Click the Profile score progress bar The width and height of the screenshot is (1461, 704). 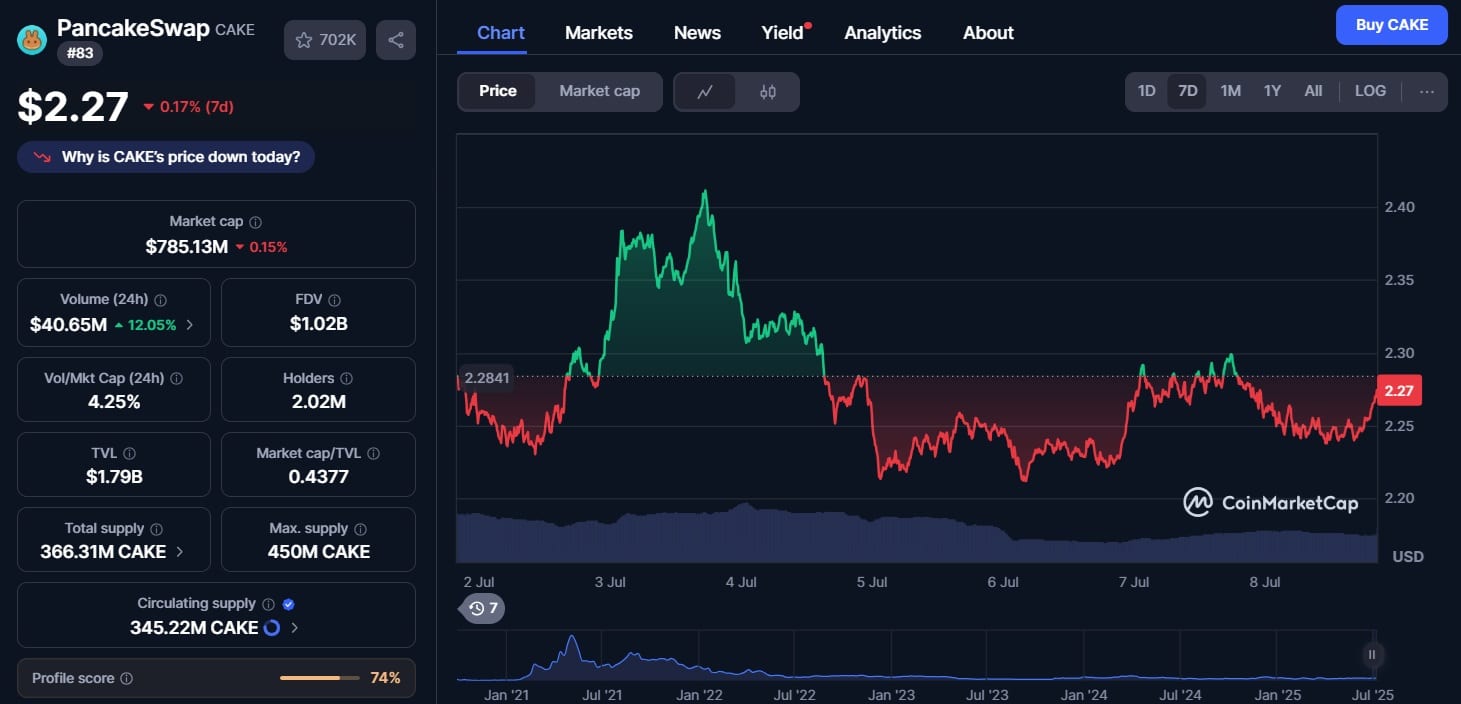click(319, 678)
